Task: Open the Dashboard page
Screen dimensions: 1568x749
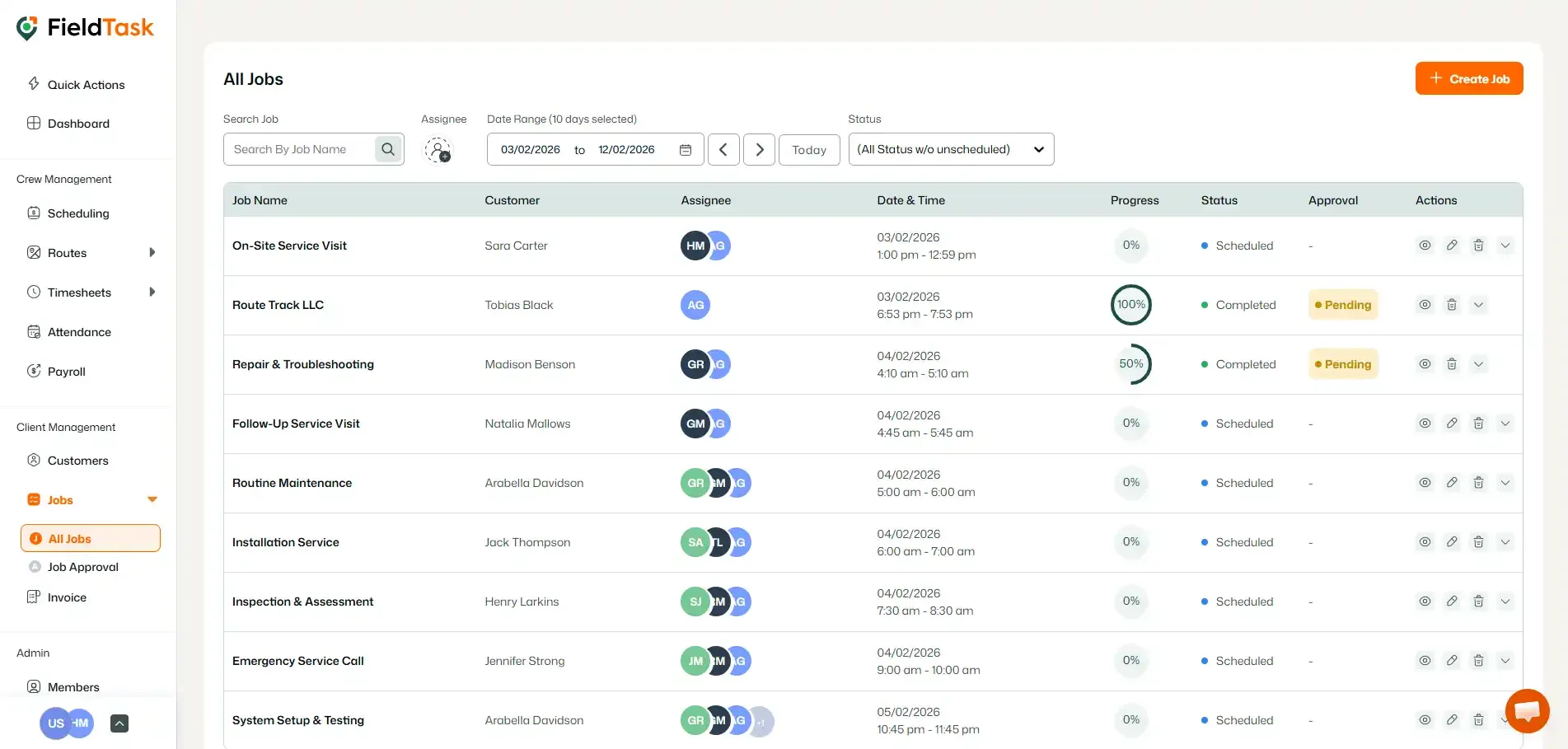Action: click(x=69, y=124)
